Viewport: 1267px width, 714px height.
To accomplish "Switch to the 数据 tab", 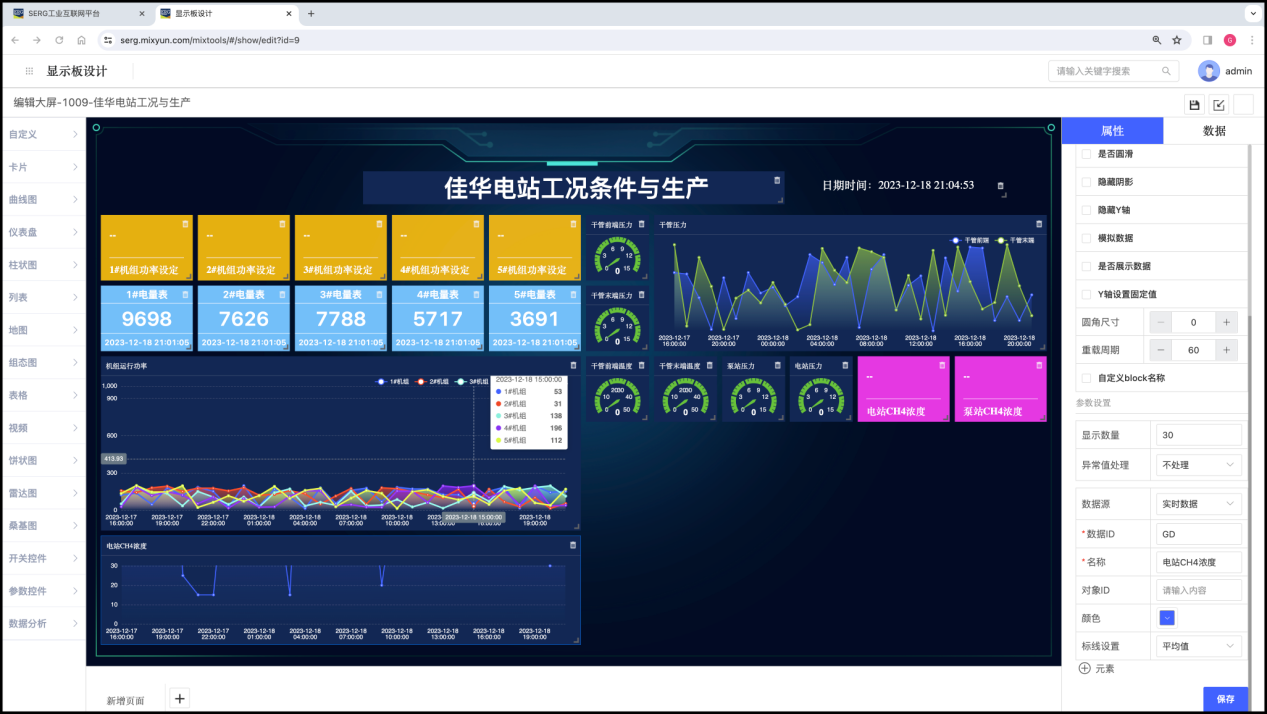I will (1214, 131).
